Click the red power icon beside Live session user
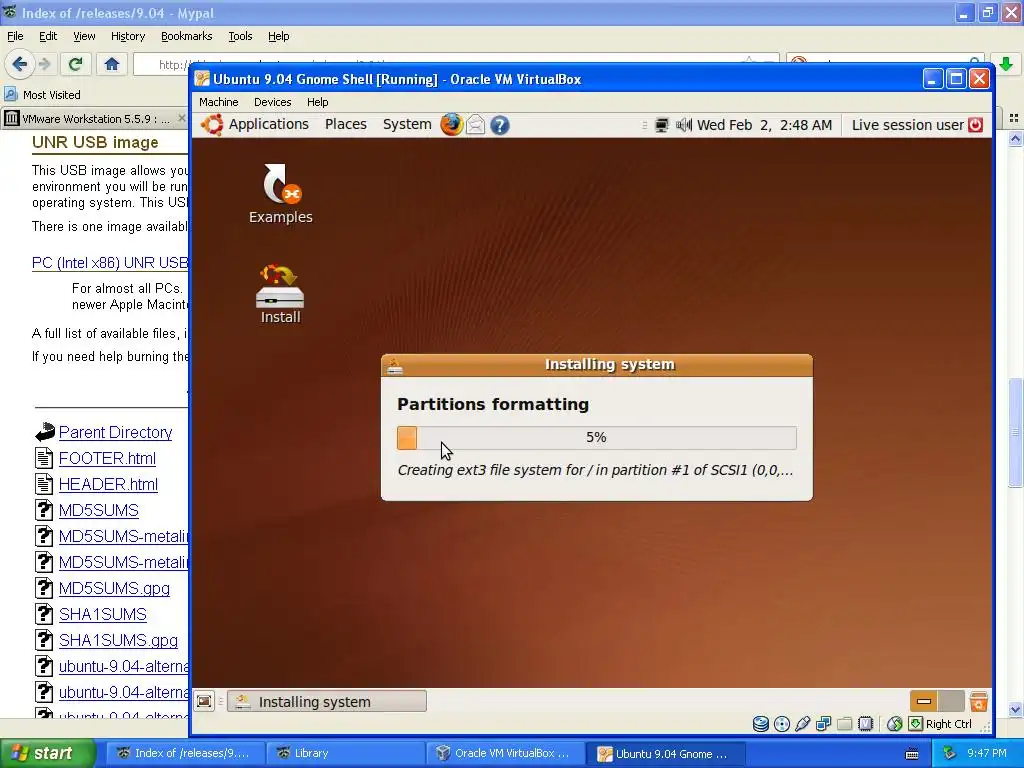The image size is (1024, 768). pos(975,125)
